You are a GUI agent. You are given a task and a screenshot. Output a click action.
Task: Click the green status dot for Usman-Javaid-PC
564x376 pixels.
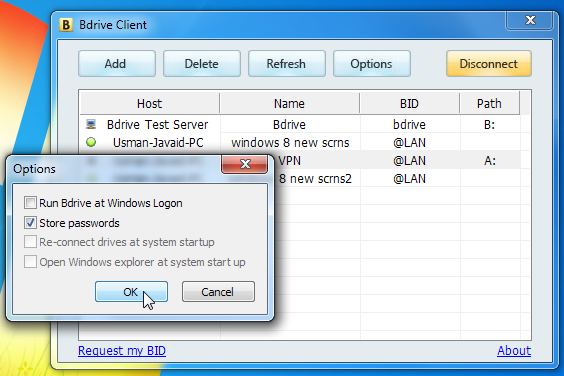pos(91,142)
